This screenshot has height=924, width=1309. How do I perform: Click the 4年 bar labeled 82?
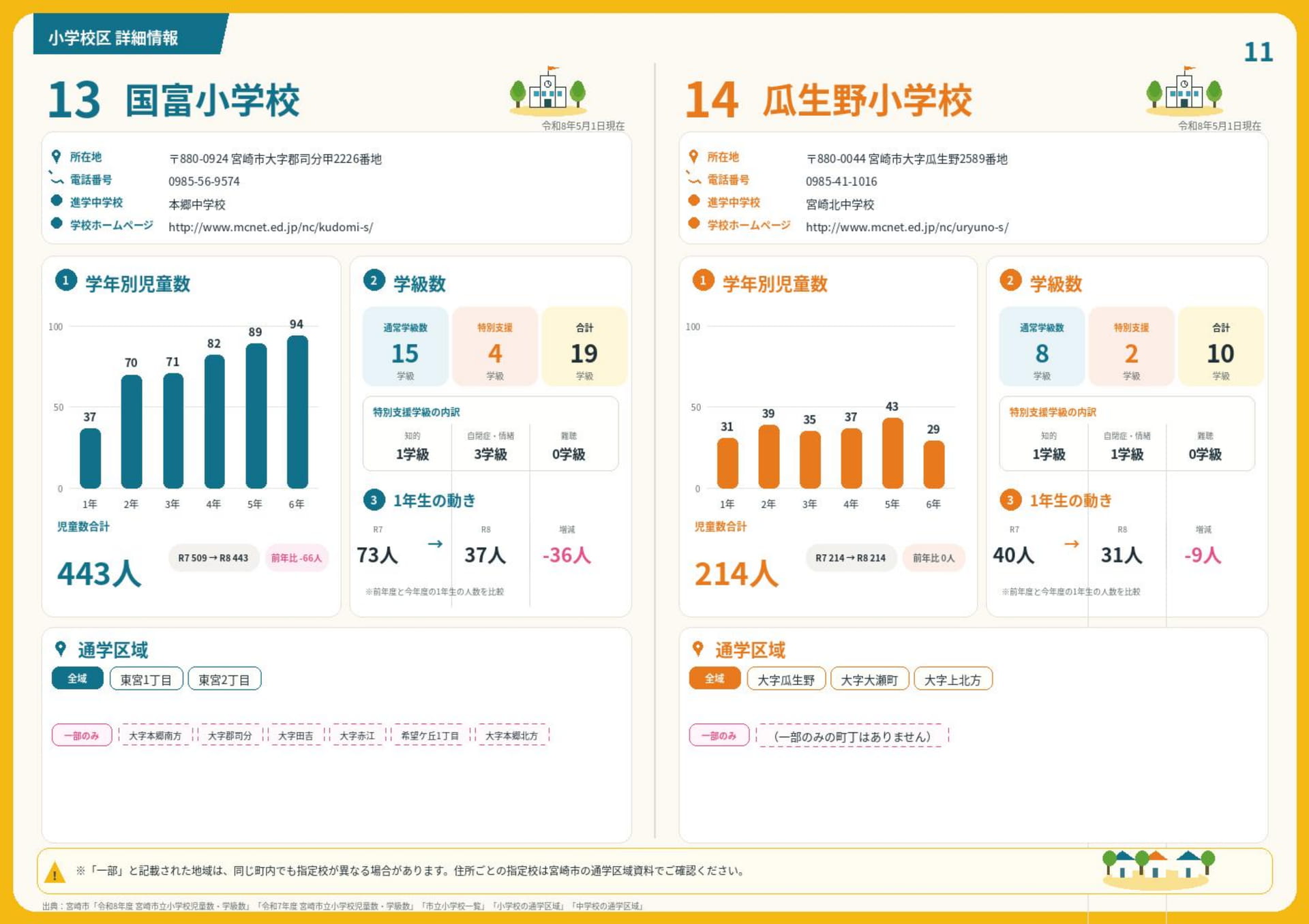click(214, 422)
